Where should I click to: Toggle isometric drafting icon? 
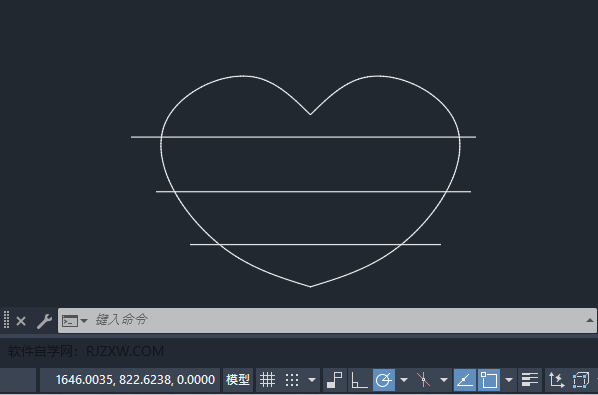[423, 380]
